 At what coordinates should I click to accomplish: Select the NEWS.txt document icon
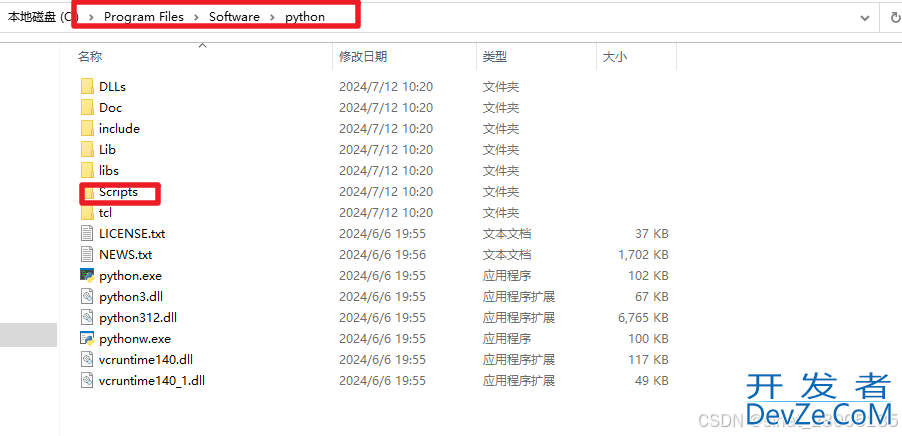pos(87,255)
